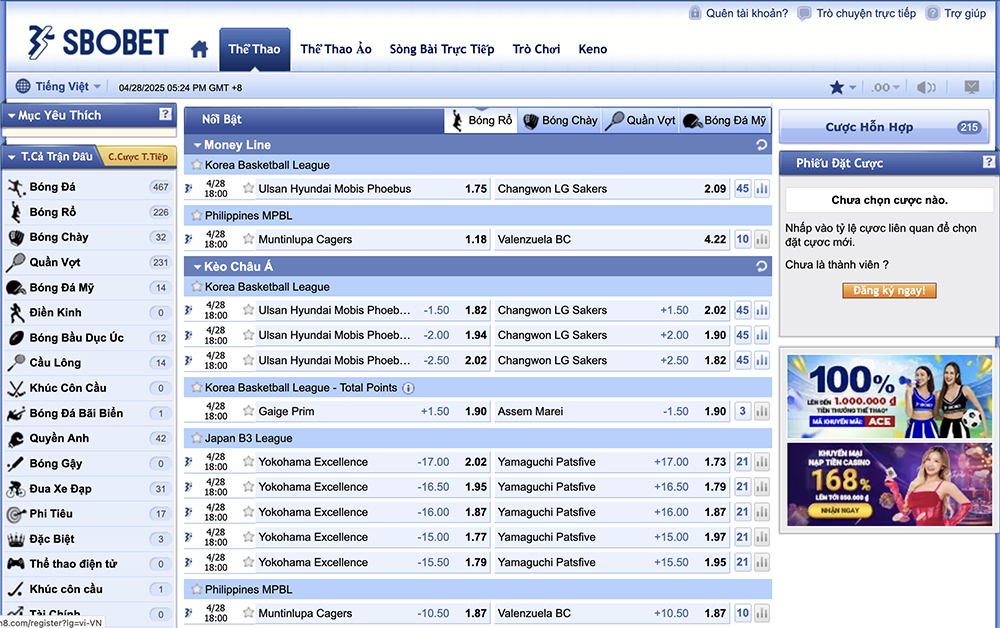This screenshot has height=628, width=1000.
Task: Open Keno menu
Action: point(592,49)
